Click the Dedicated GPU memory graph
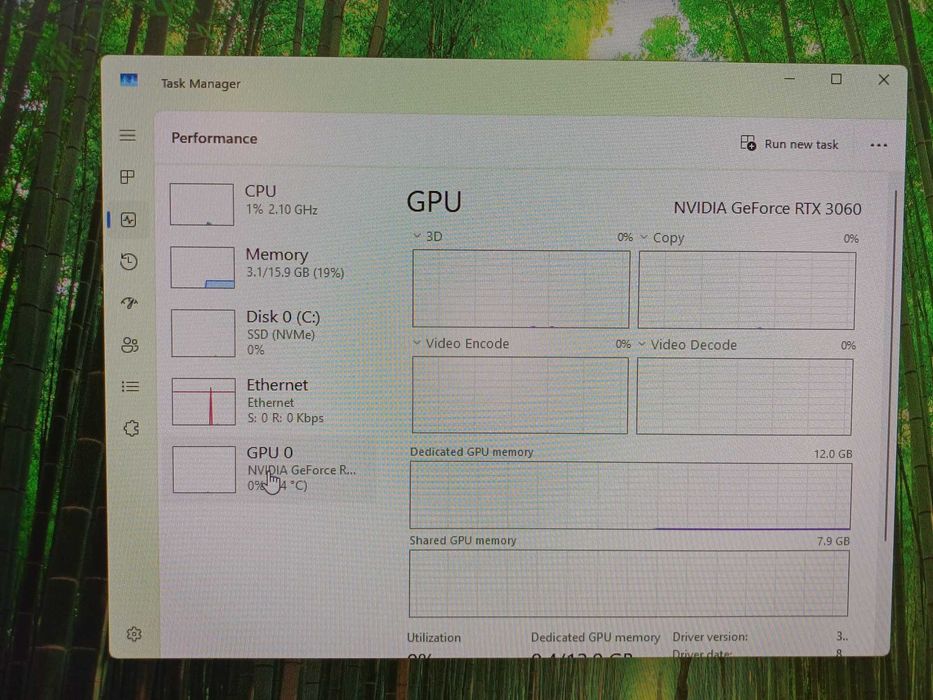 coord(630,496)
